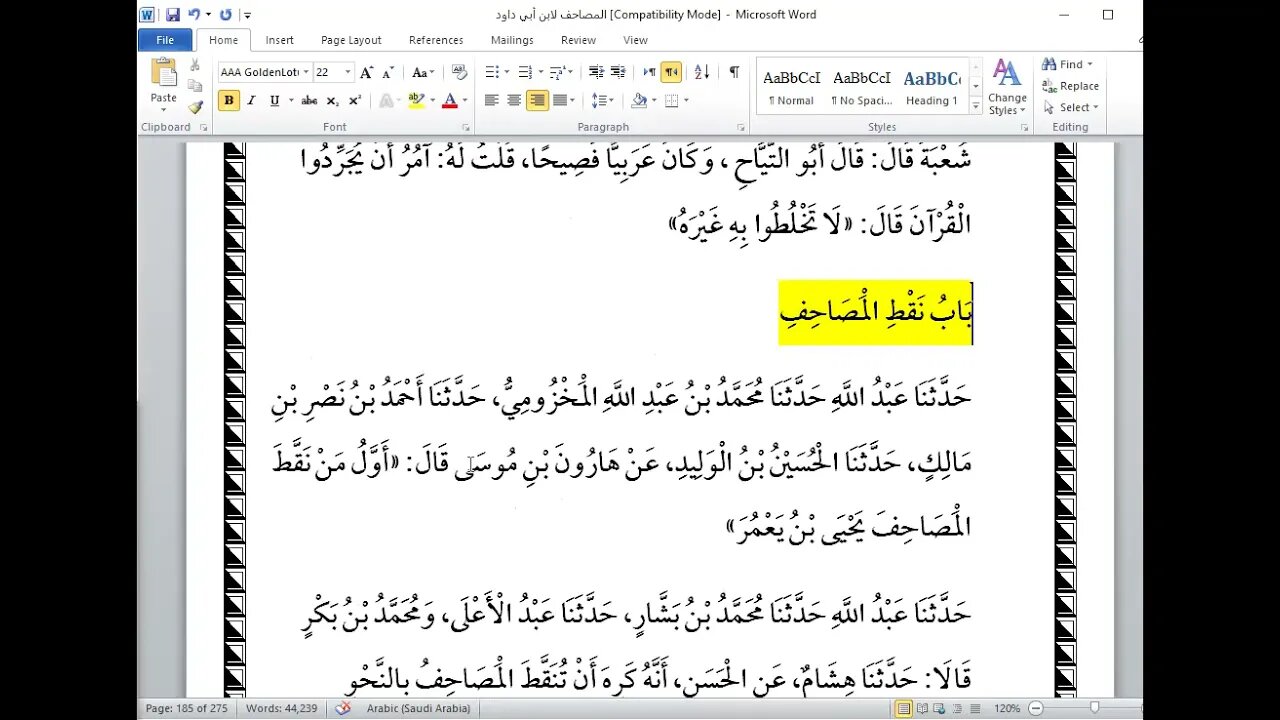Screen dimensions: 1280x720
Task: Click the Save icon in quick access toolbar
Action: click(172, 15)
